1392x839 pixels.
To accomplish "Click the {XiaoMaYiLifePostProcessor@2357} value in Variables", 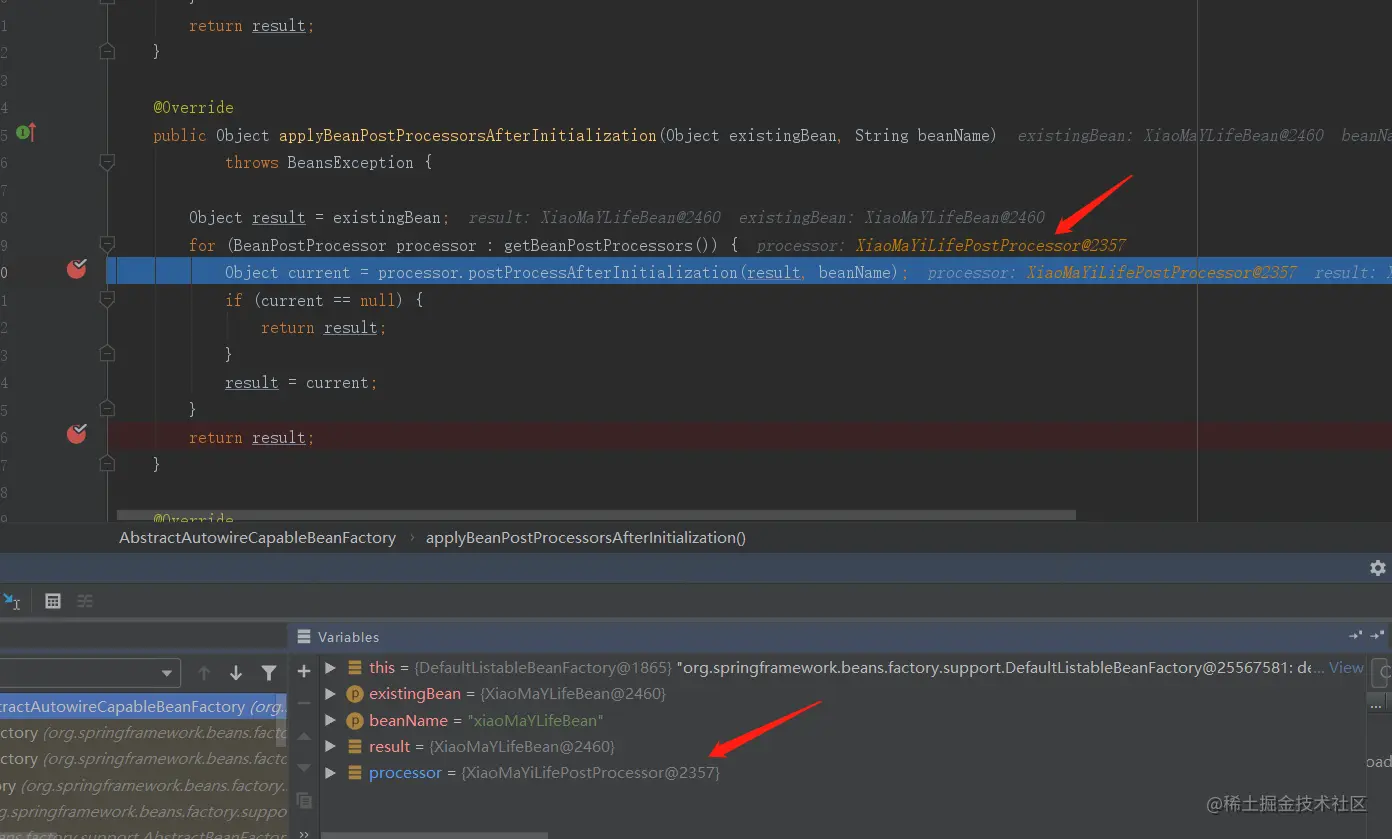I will [x=590, y=773].
